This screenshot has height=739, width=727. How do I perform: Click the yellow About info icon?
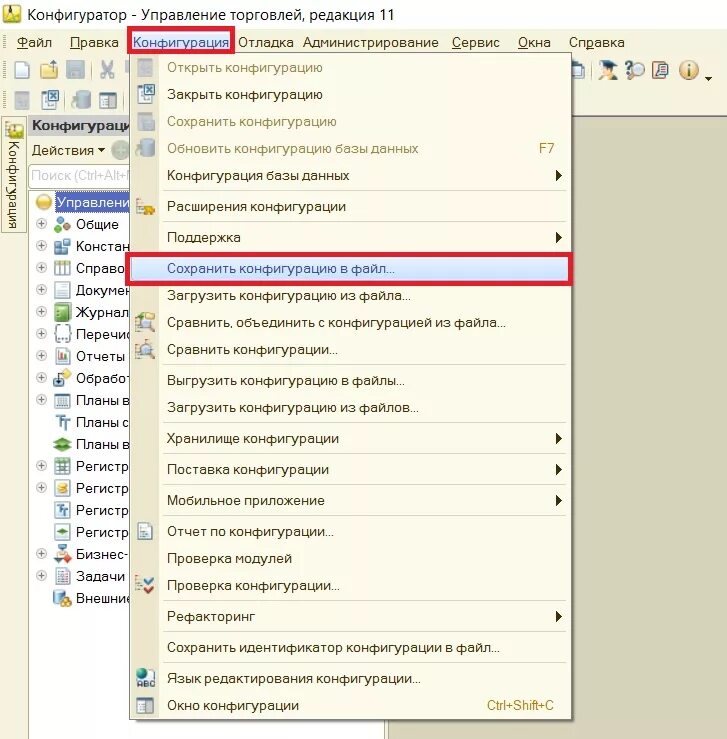(x=688, y=70)
